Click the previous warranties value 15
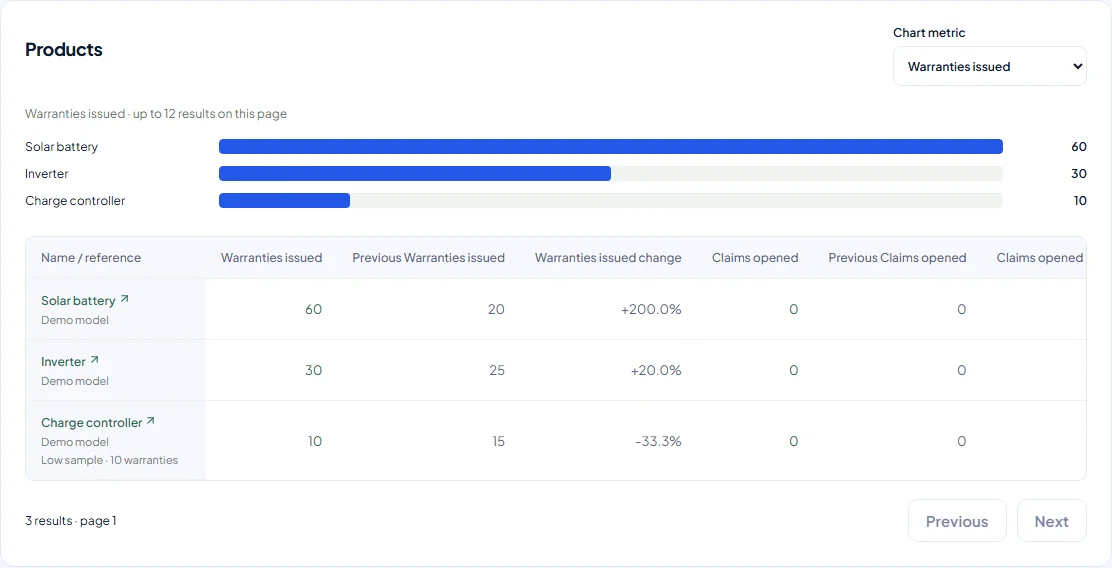The height and width of the screenshot is (568, 1112). (499, 441)
